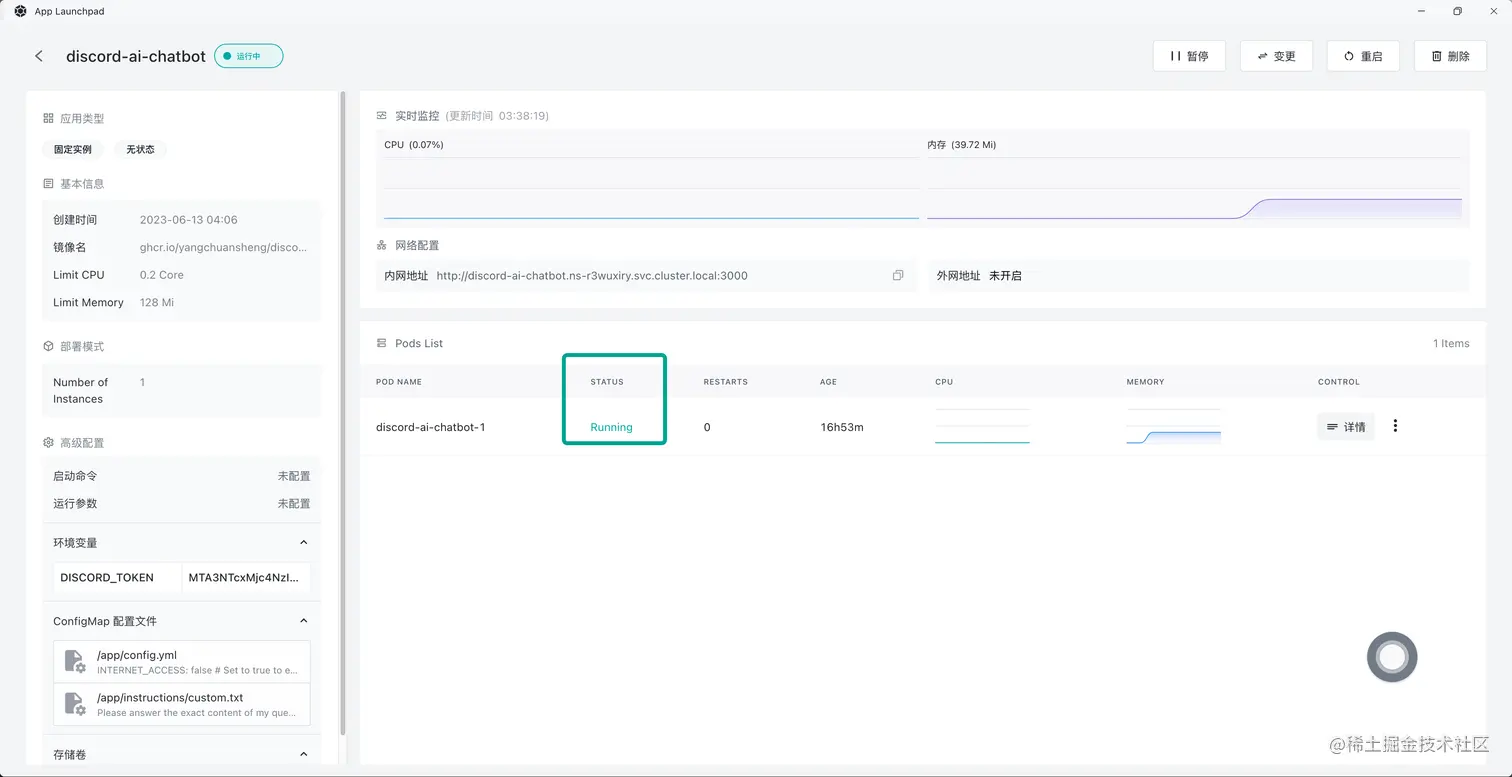Click the 运行中 status badge
The width and height of the screenshot is (1512, 777).
[249, 56]
